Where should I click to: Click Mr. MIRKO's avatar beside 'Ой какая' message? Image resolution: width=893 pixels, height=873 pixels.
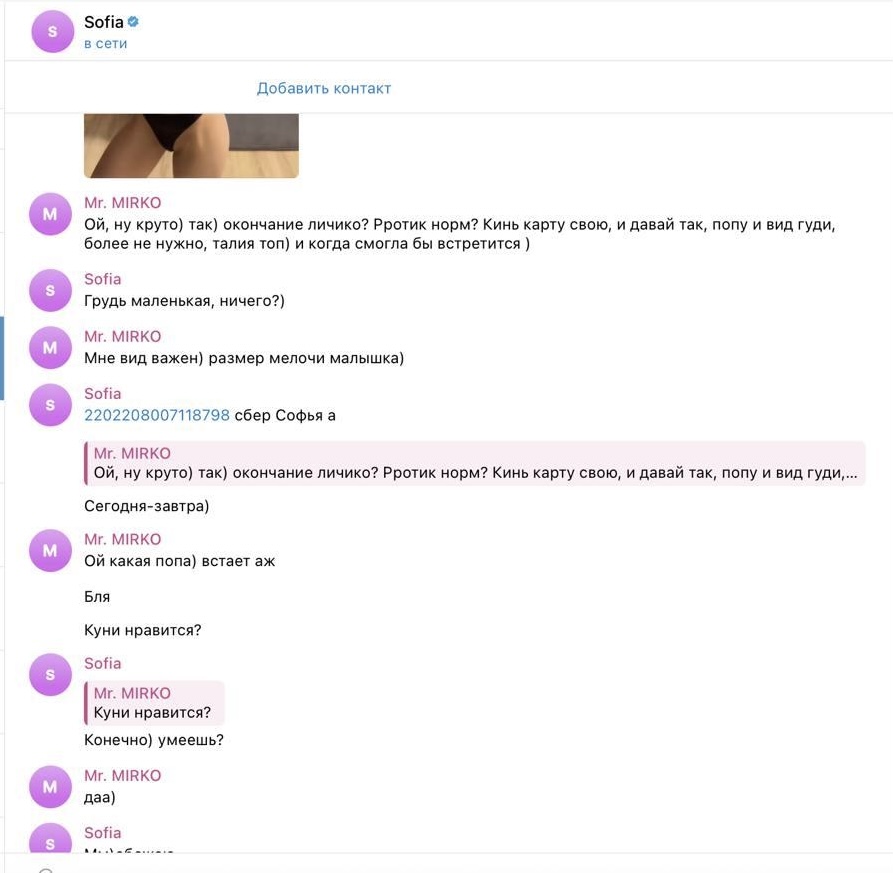coord(50,550)
